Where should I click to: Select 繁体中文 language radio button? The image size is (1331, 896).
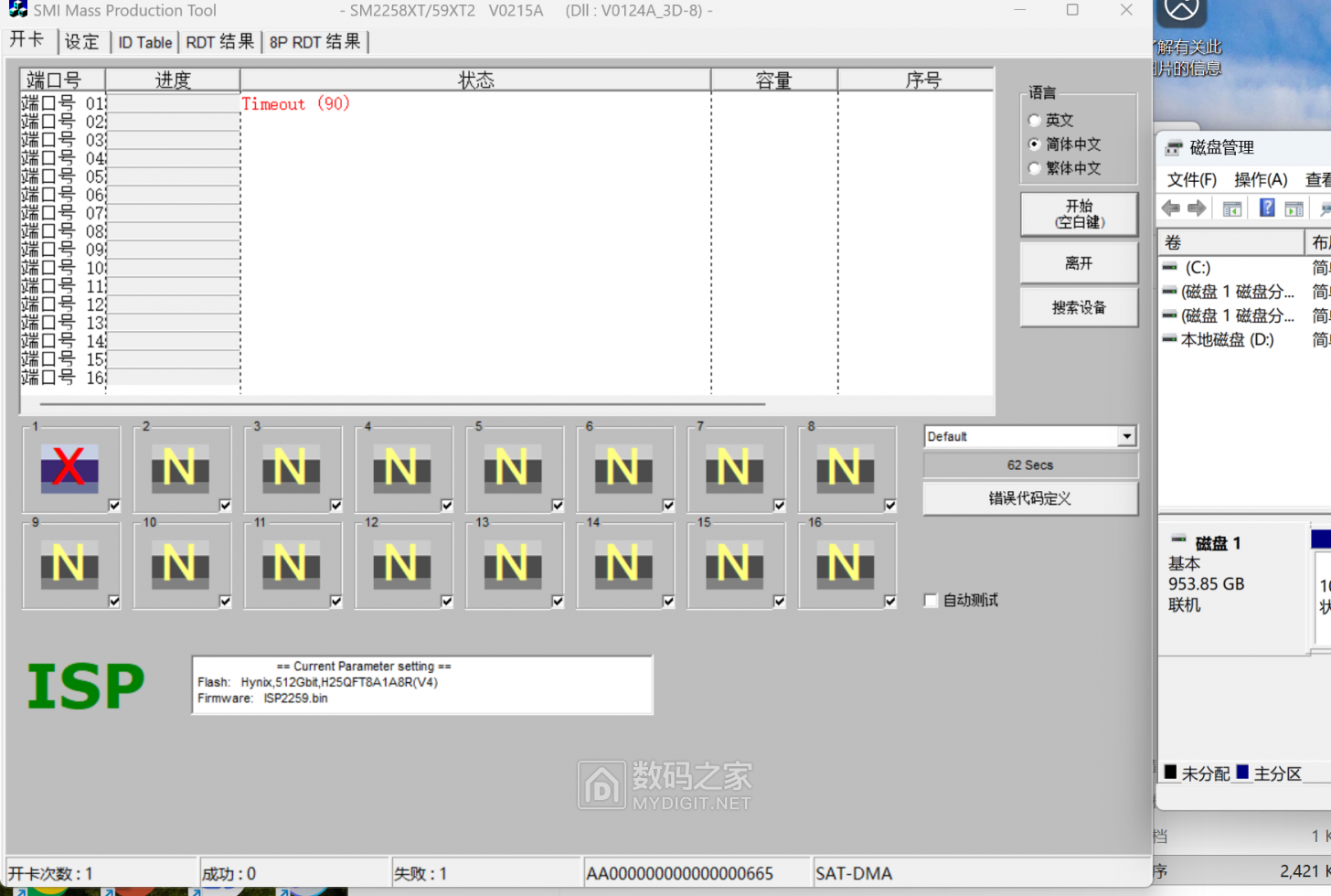[x=1034, y=168]
